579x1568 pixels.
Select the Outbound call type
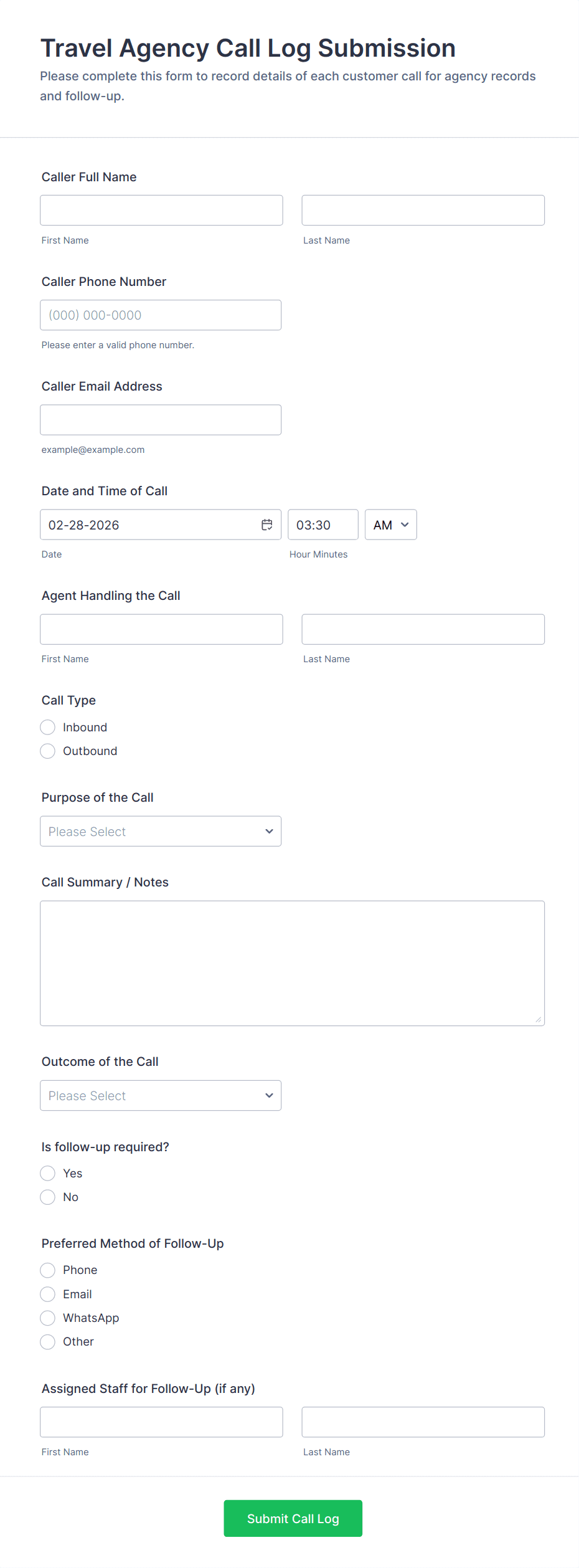coord(48,751)
